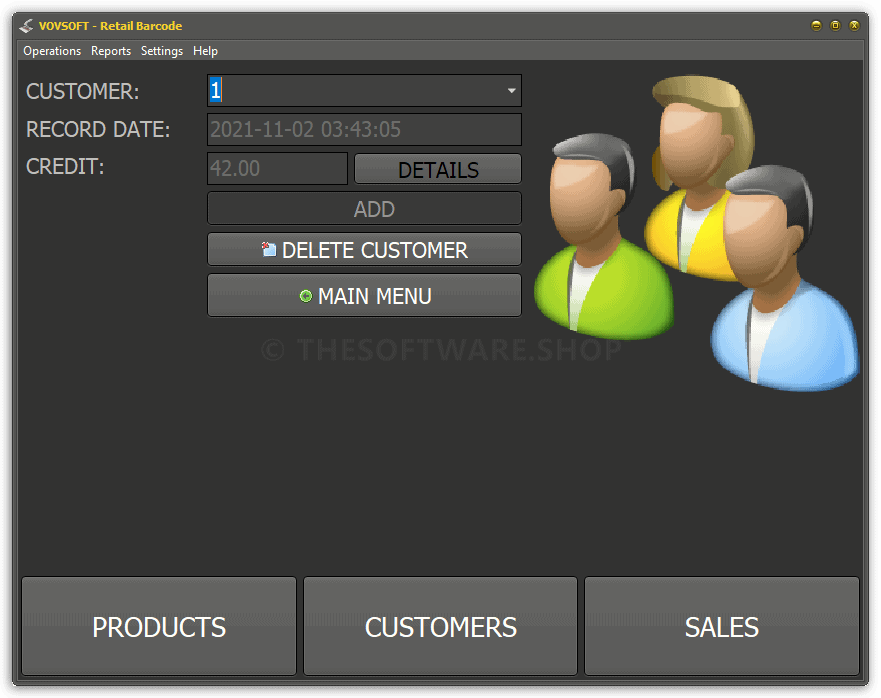The height and width of the screenshot is (698, 881).
Task: Click the Credit amount field
Action: click(x=278, y=168)
